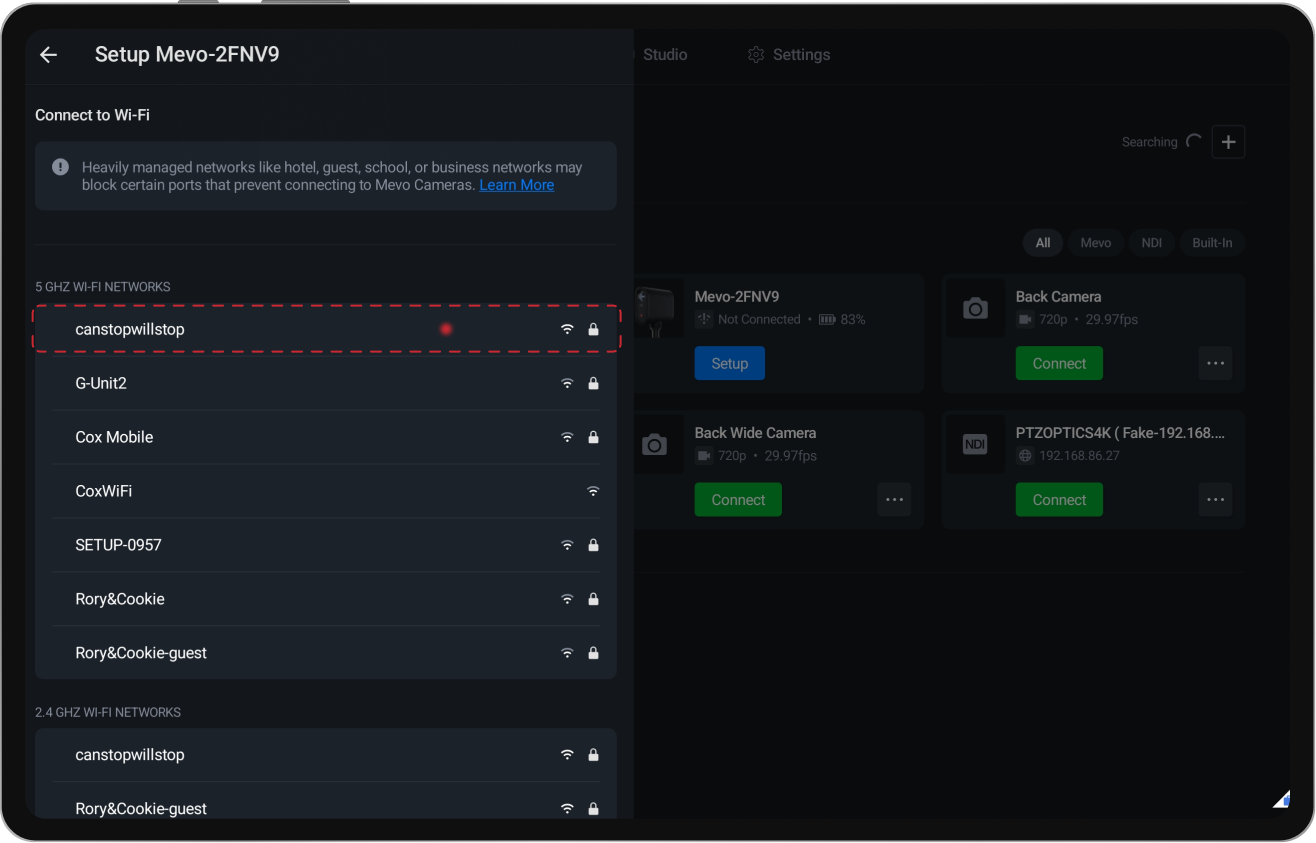Click Setup on the Mevo-2FNV9 card
This screenshot has width=1316, height=843.
coord(730,364)
